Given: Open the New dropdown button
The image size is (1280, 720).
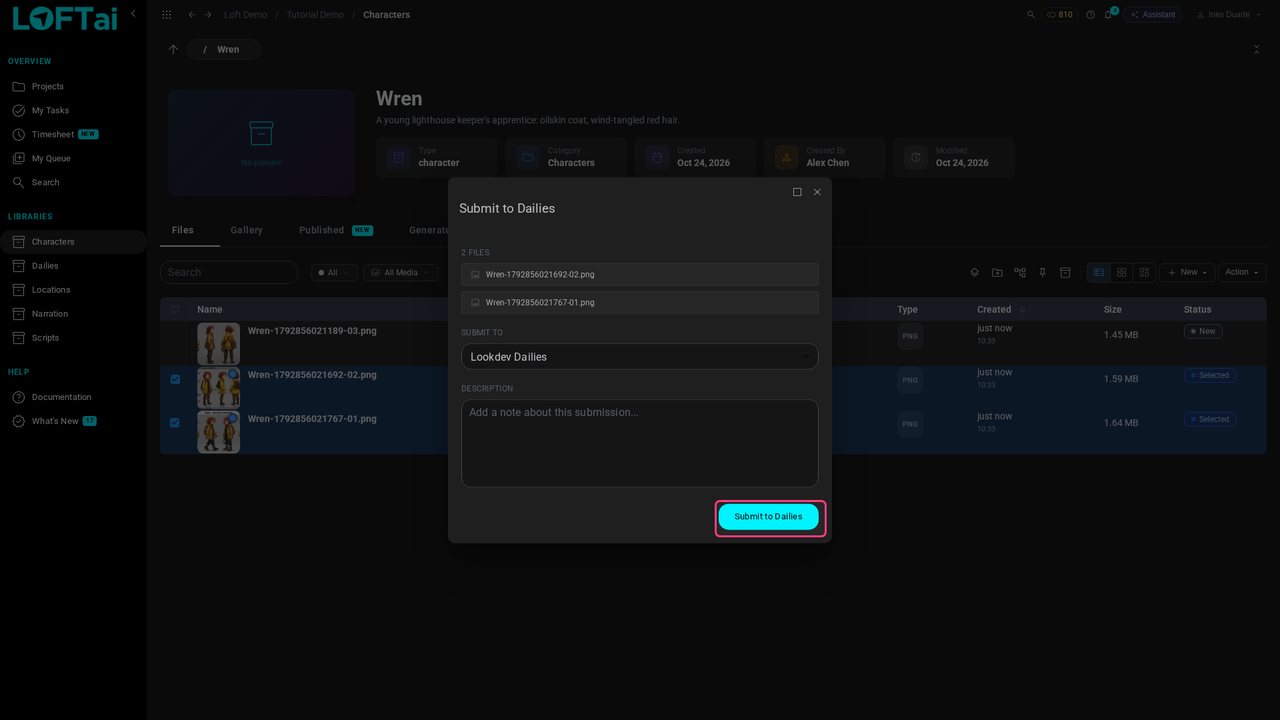Looking at the screenshot, I should pyautogui.click(x=1187, y=272).
